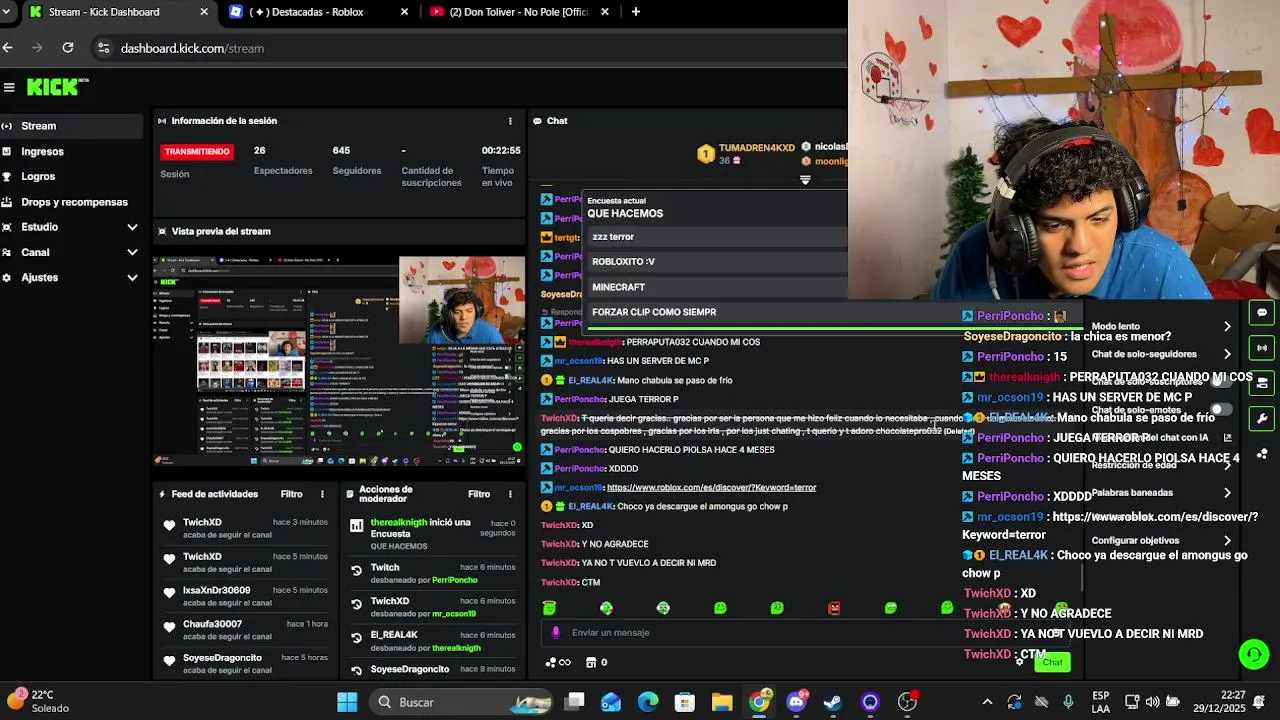Expand the Estudio sidebar section
This screenshot has height=720, width=1280.
click(x=132, y=227)
